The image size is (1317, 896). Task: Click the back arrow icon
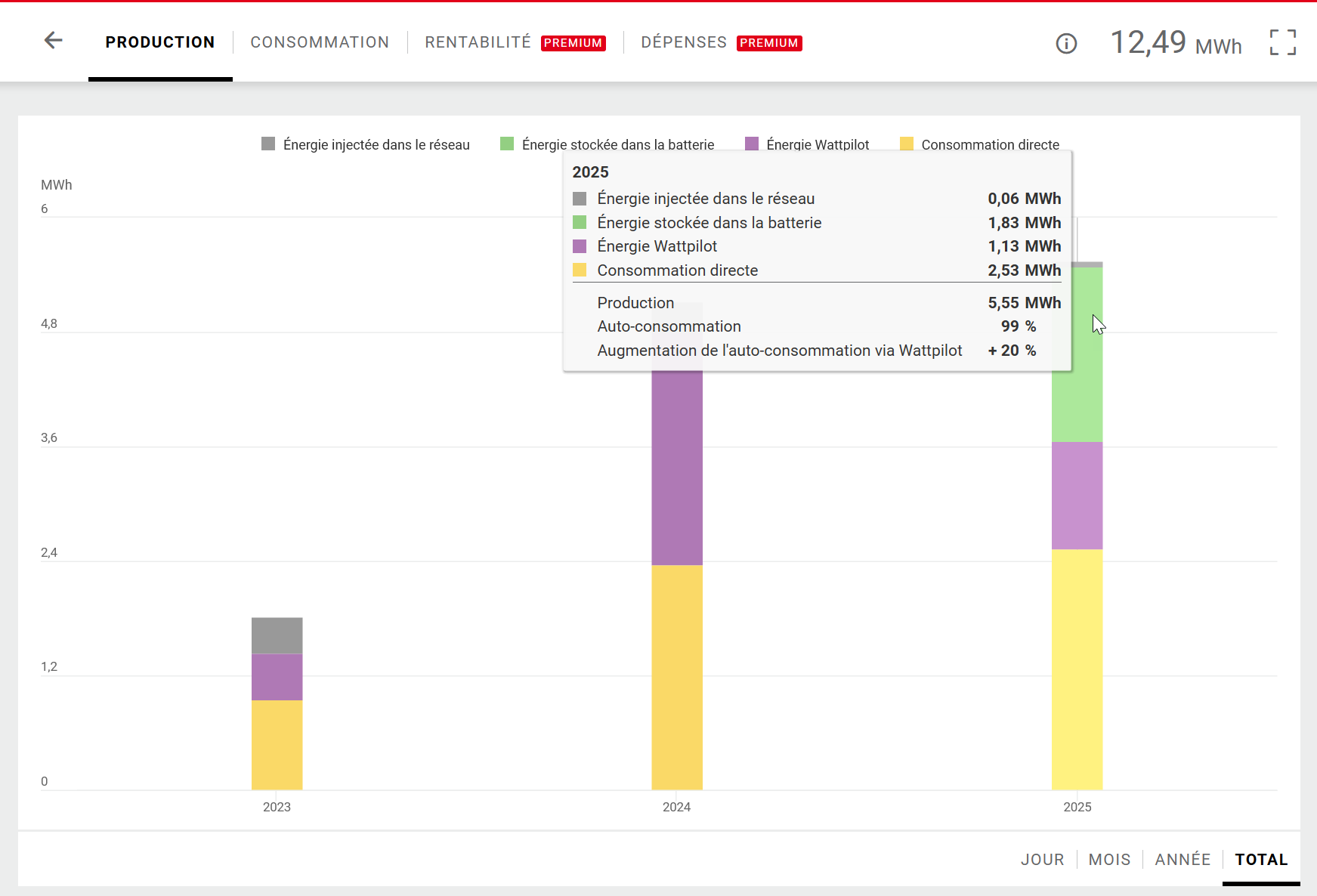click(53, 41)
